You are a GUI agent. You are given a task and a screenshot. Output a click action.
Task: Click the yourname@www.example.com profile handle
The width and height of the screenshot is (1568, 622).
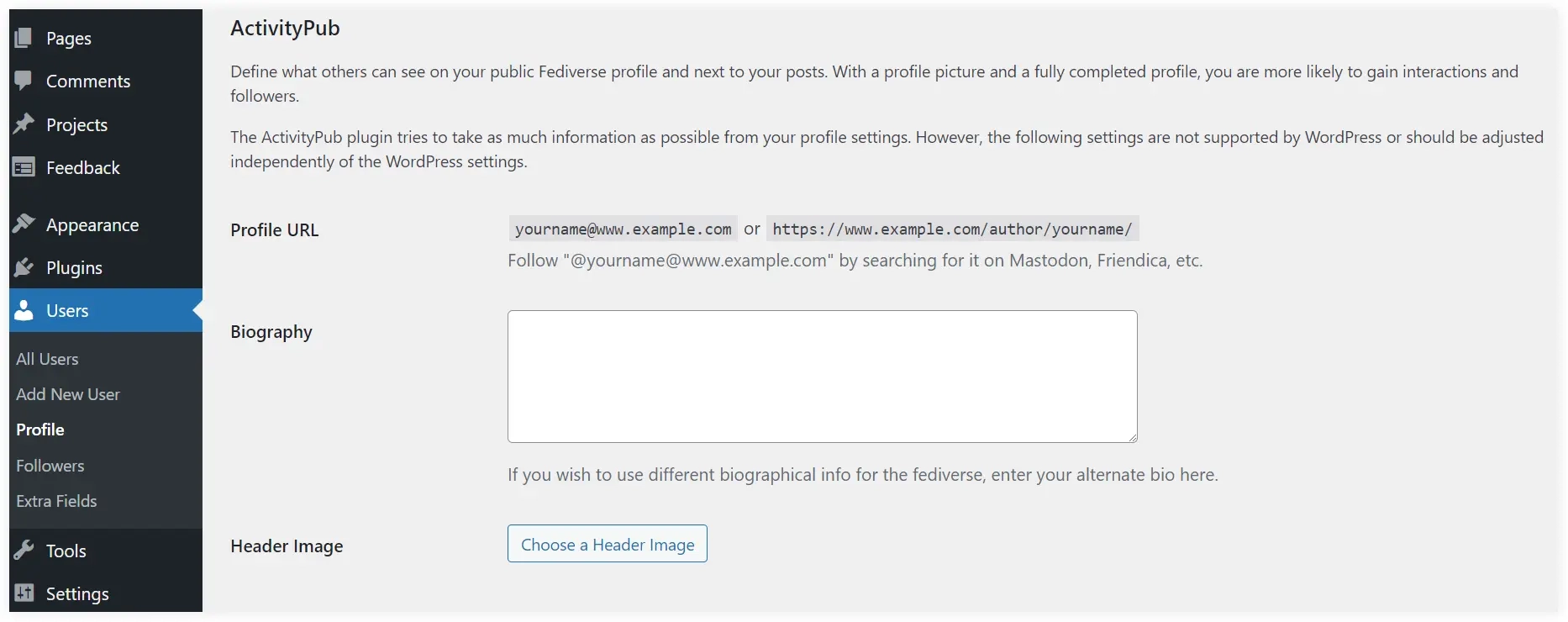[624, 229]
